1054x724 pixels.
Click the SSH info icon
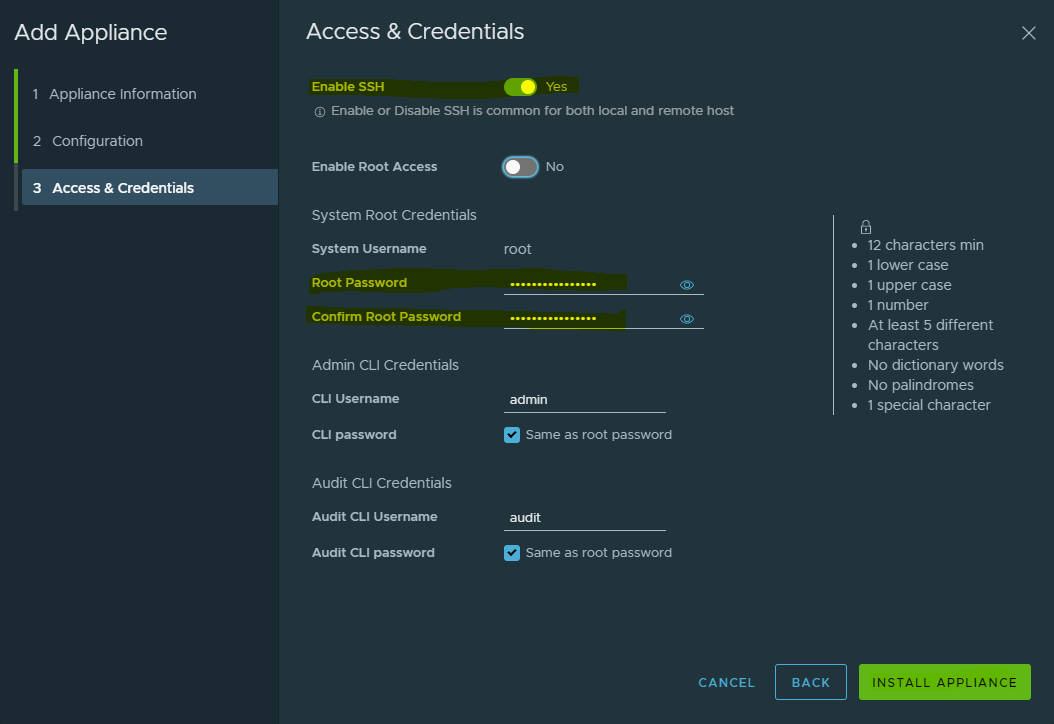coord(320,112)
